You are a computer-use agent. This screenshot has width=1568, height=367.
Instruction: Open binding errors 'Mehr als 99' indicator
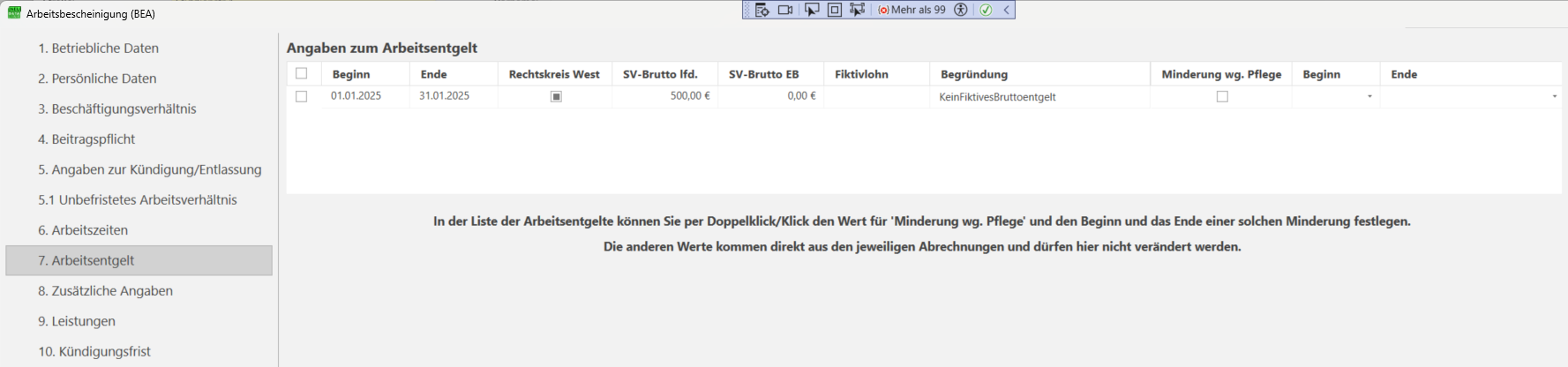click(x=912, y=10)
